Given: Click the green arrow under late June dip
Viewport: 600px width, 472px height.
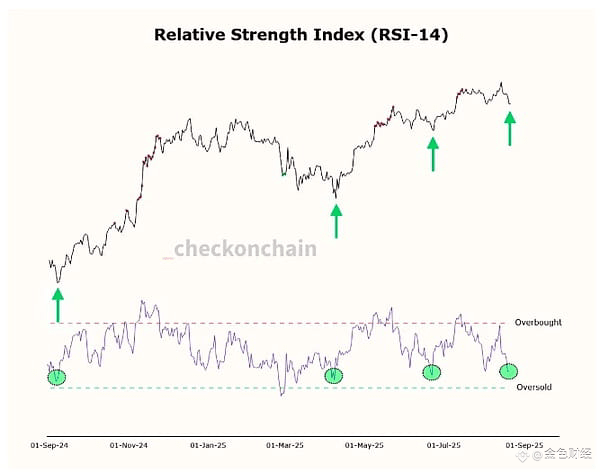Looking at the screenshot, I should tap(433, 154).
